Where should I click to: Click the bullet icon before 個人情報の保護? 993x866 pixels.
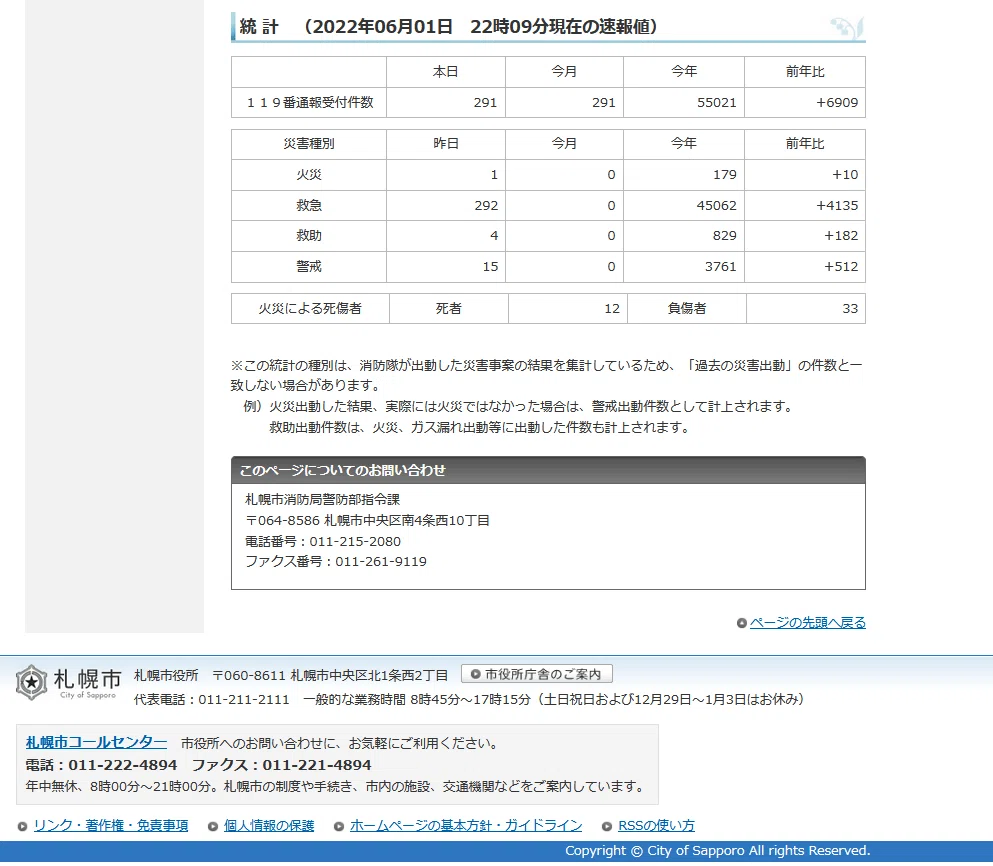click(213, 826)
